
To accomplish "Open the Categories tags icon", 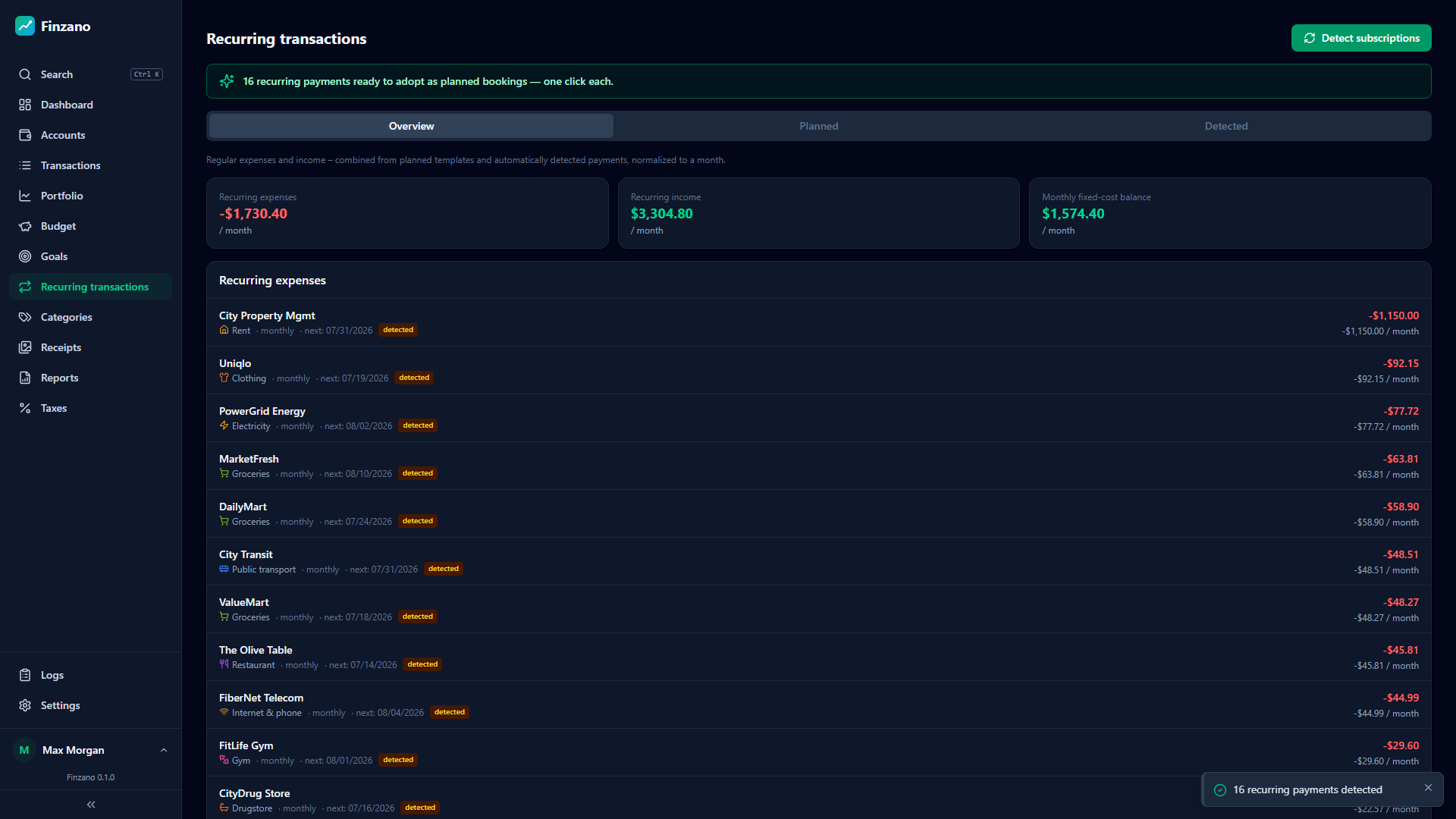I will tap(25, 317).
